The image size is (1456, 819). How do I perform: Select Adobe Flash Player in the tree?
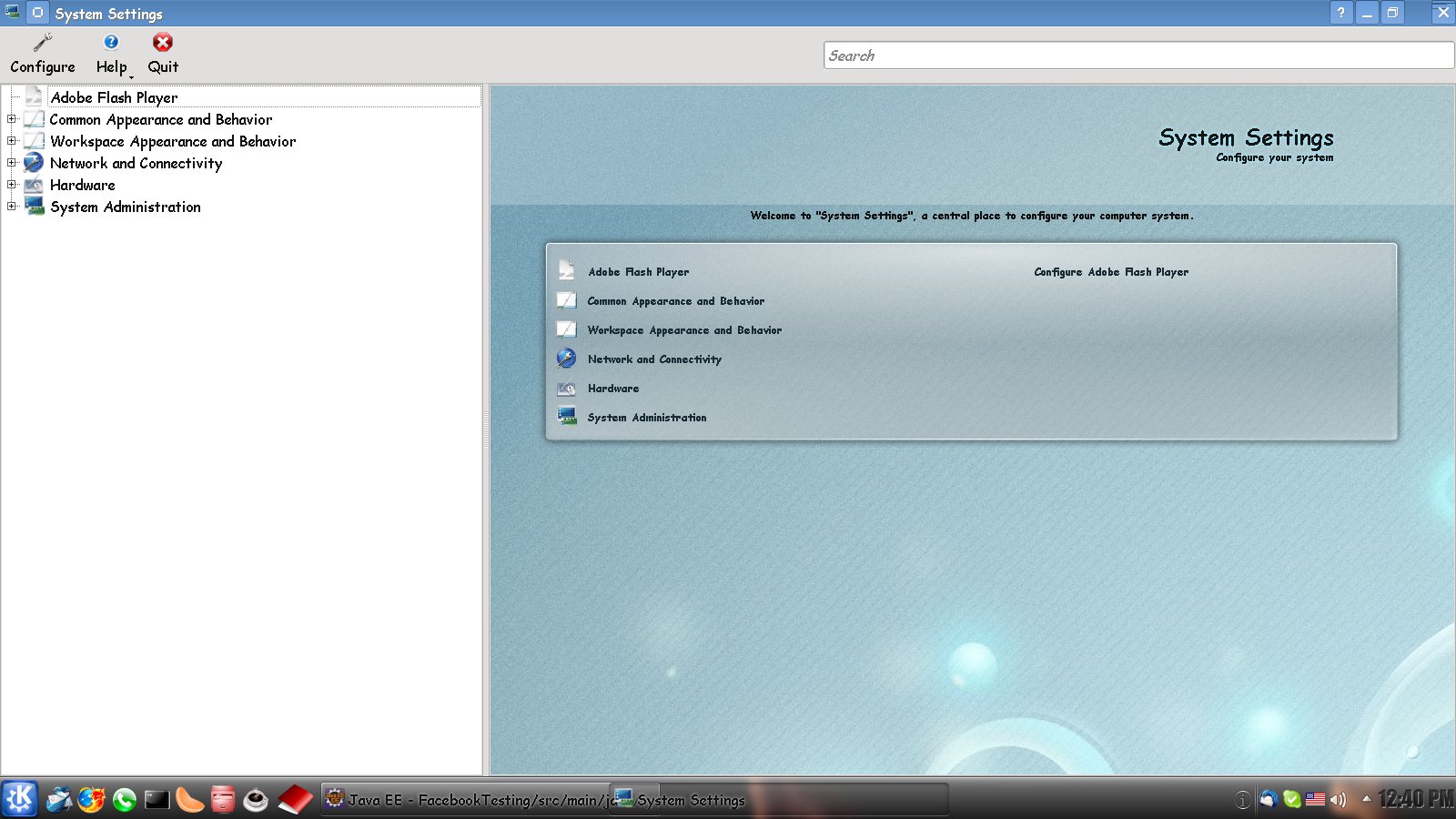114,97
